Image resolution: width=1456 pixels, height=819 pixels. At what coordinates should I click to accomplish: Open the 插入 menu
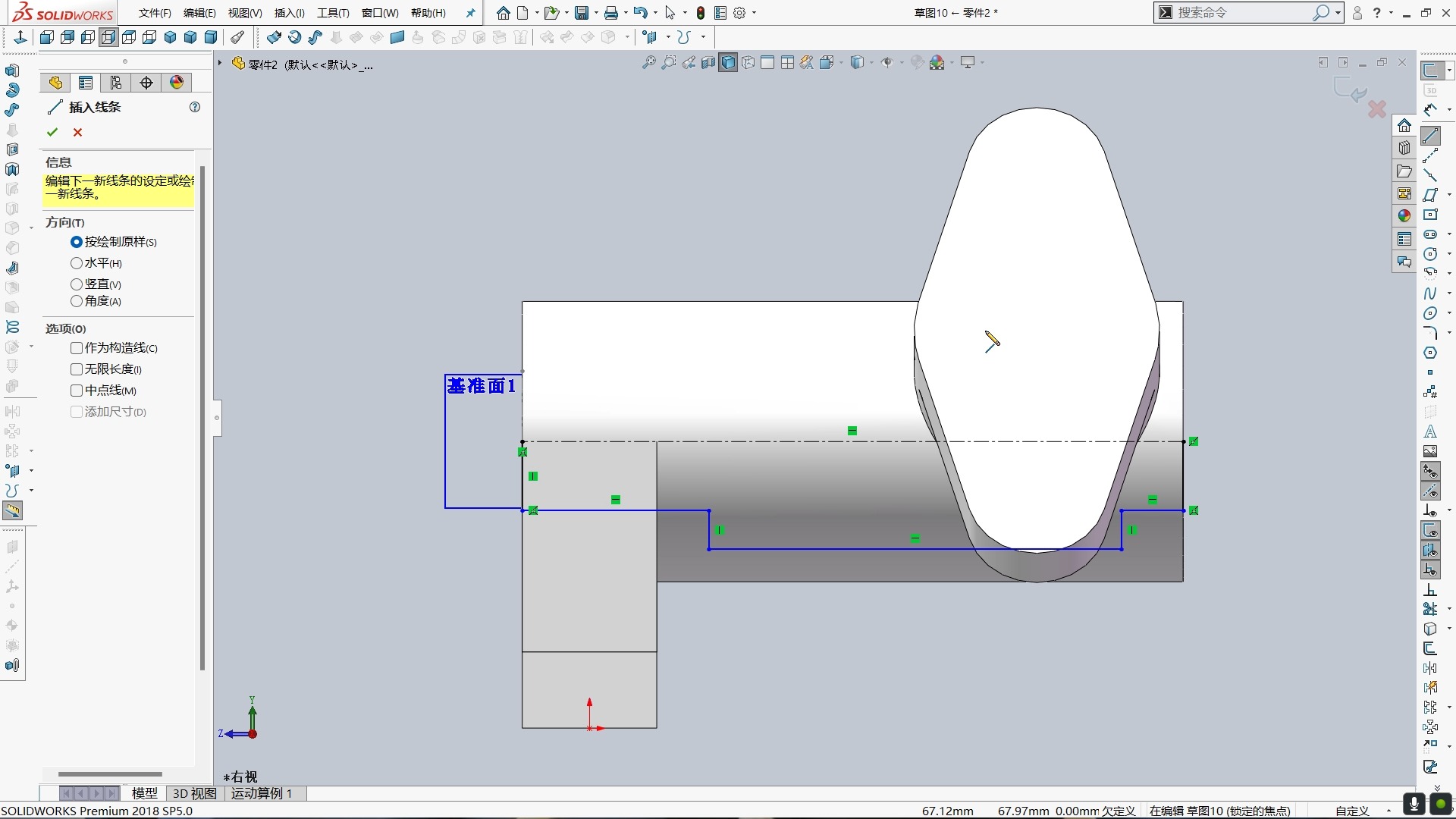pyautogui.click(x=288, y=13)
